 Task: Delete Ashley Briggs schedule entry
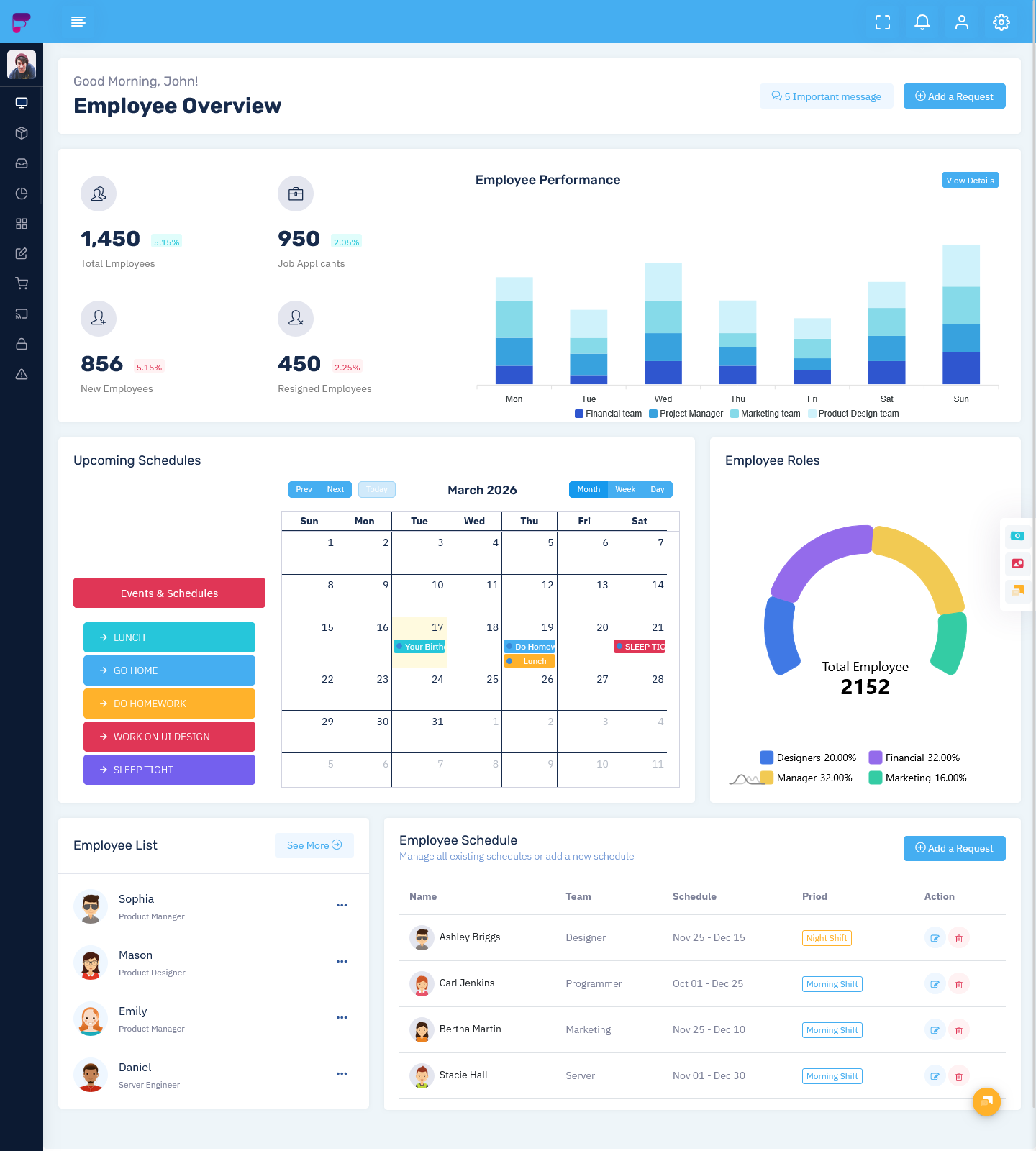tap(958, 938)
